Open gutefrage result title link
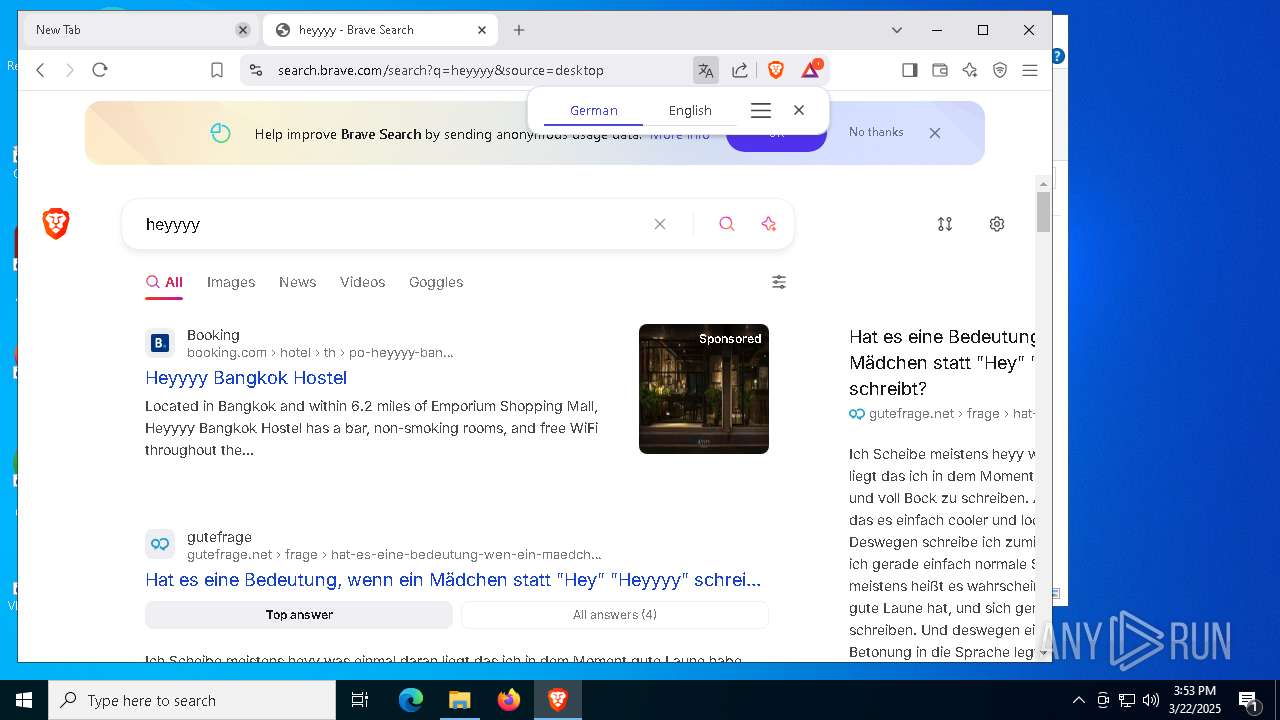Image resolution: width=1280 pixels, height=720 pixels. (x=453, y=580)
